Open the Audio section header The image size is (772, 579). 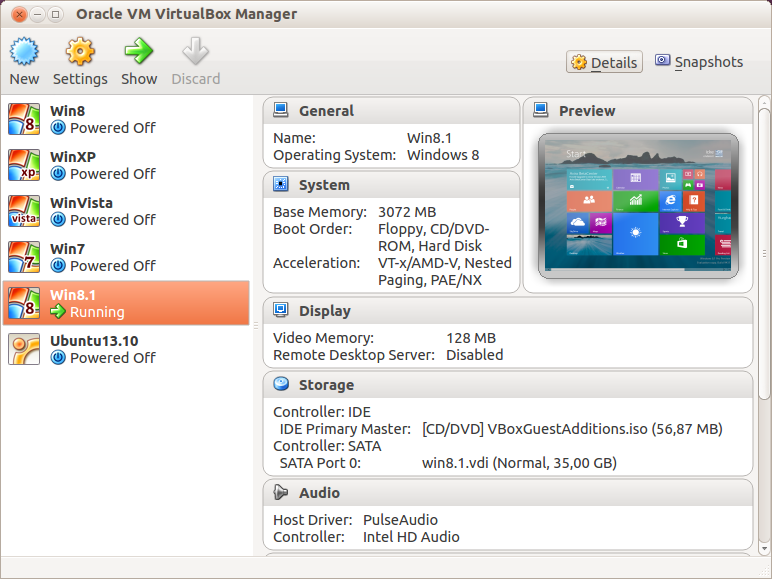tap(319, 493)
